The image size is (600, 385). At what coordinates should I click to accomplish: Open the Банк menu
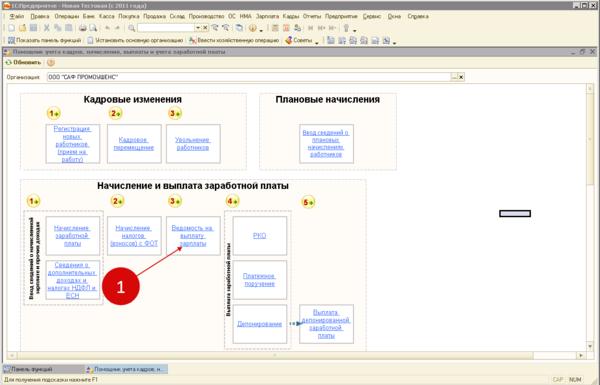tap(89, 16)
